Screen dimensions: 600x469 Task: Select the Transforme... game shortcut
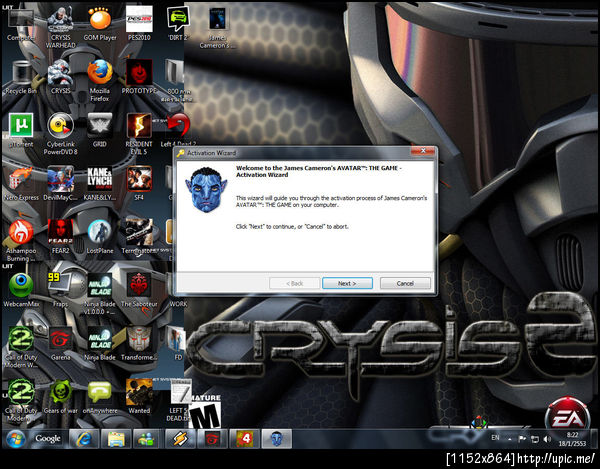(139, 344)
